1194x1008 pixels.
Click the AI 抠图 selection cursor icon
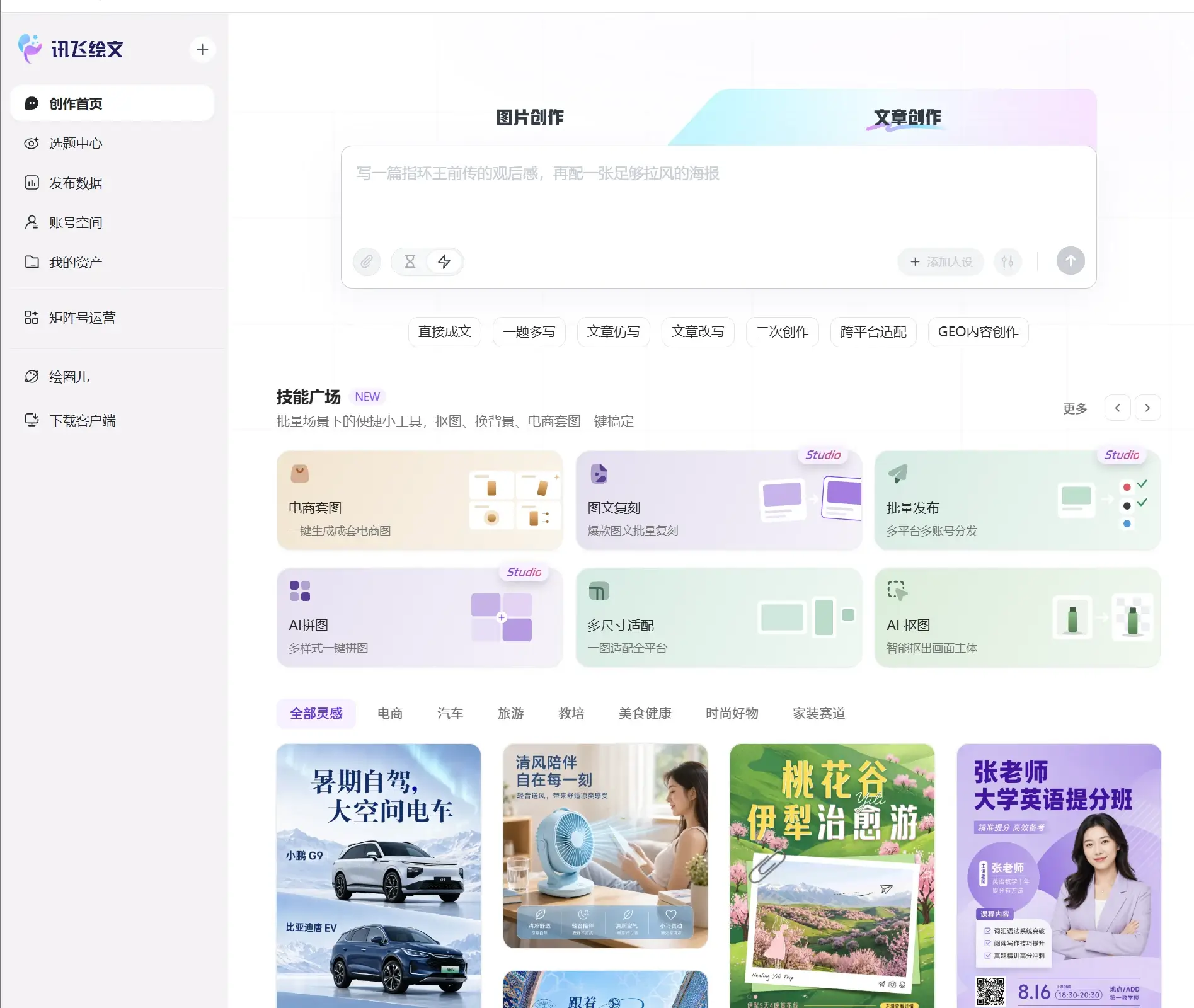pyautogui.click(x=897, y=590)
